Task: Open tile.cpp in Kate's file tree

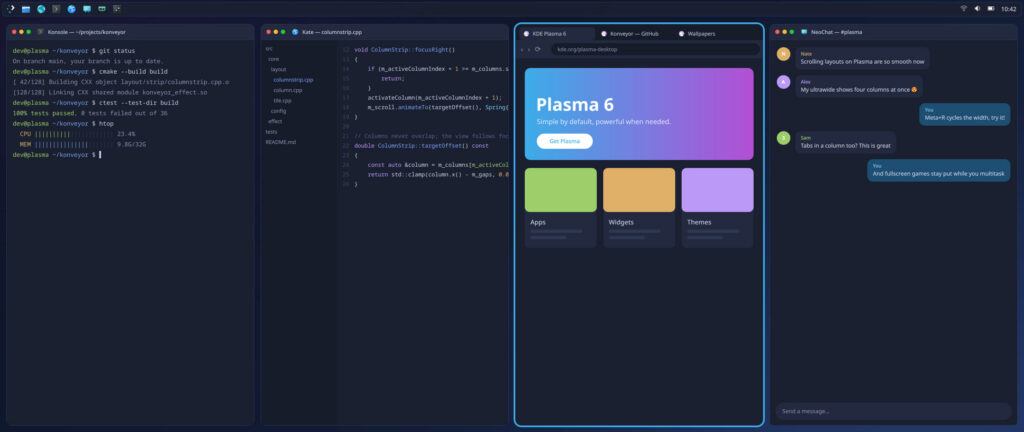Action: [283, 100]
